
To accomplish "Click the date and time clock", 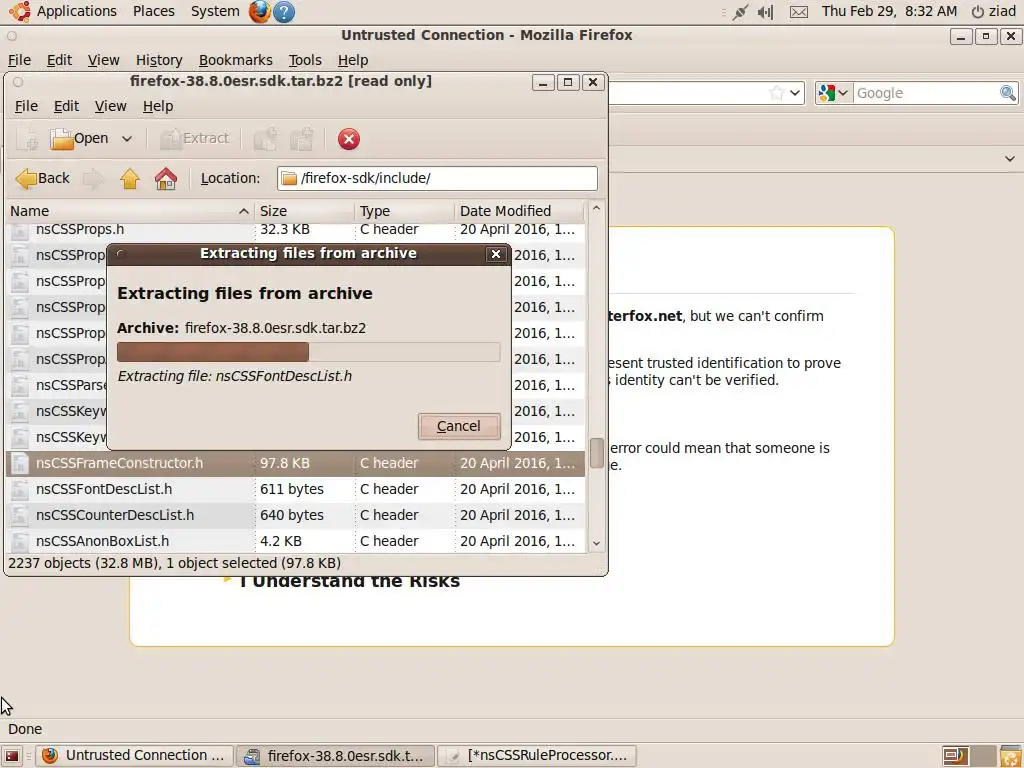I will click(x=889, y=11).
